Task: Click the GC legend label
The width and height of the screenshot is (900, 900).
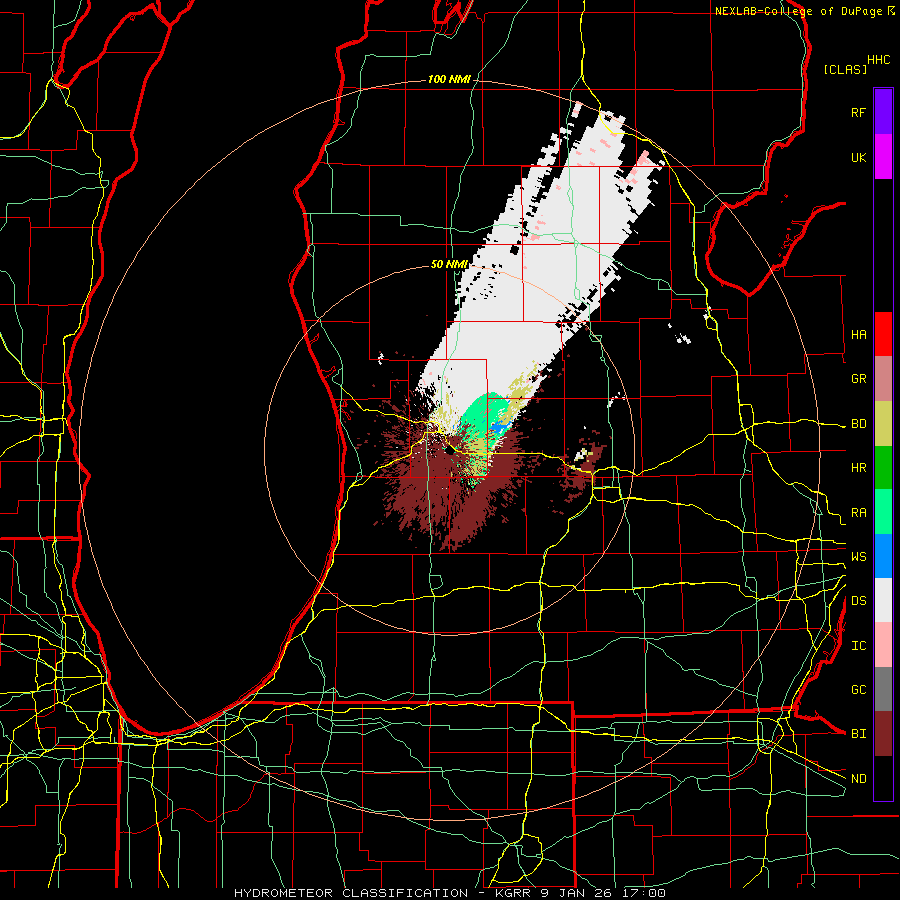Action: click(858, 690)
